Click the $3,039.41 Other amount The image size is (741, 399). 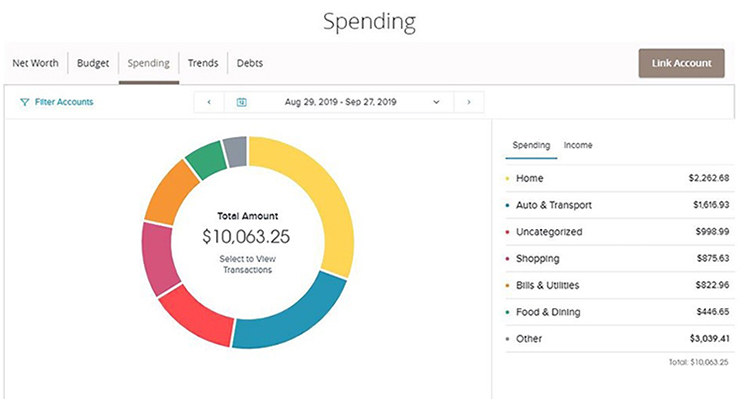click(x=709, y=338)
